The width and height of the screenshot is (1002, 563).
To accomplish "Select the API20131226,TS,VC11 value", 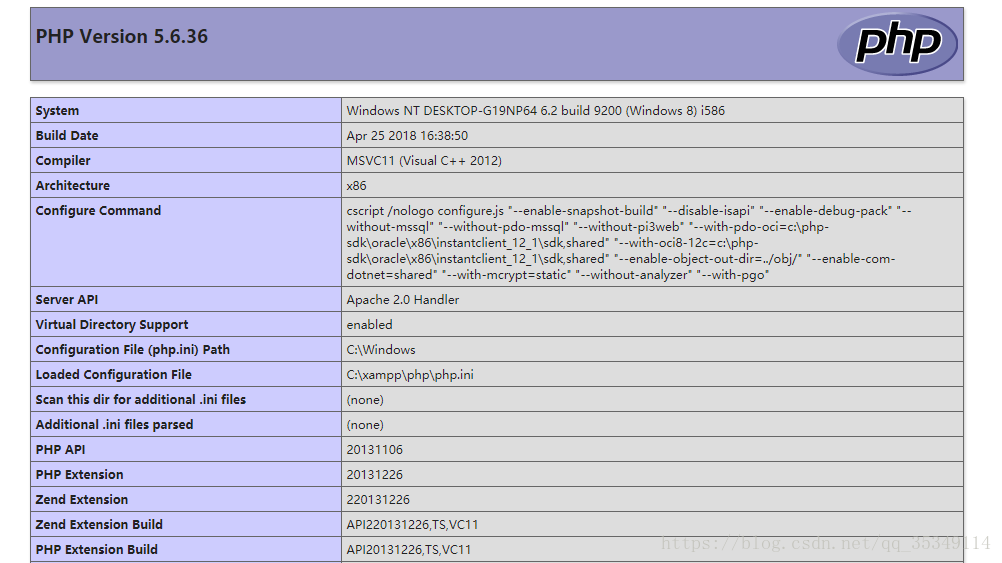I will click(409, 549).
